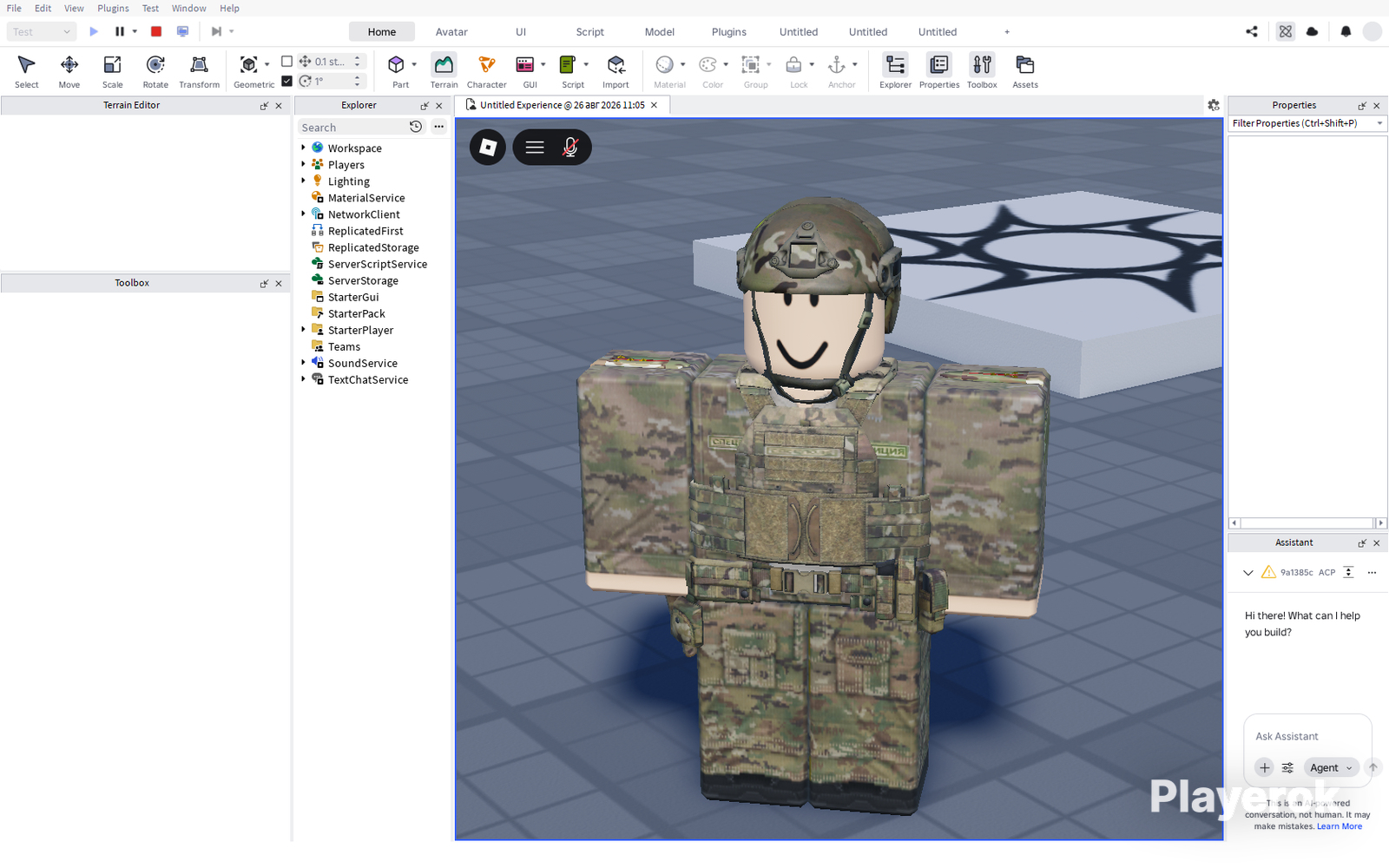
Task: Open Assistant three-dot more menu
Action: point(1373,573)
